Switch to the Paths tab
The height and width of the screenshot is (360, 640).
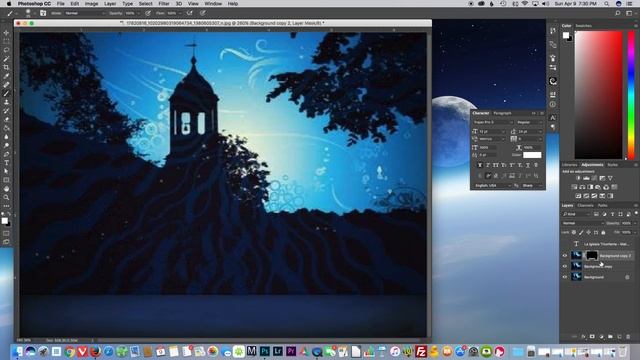(602, 205)
